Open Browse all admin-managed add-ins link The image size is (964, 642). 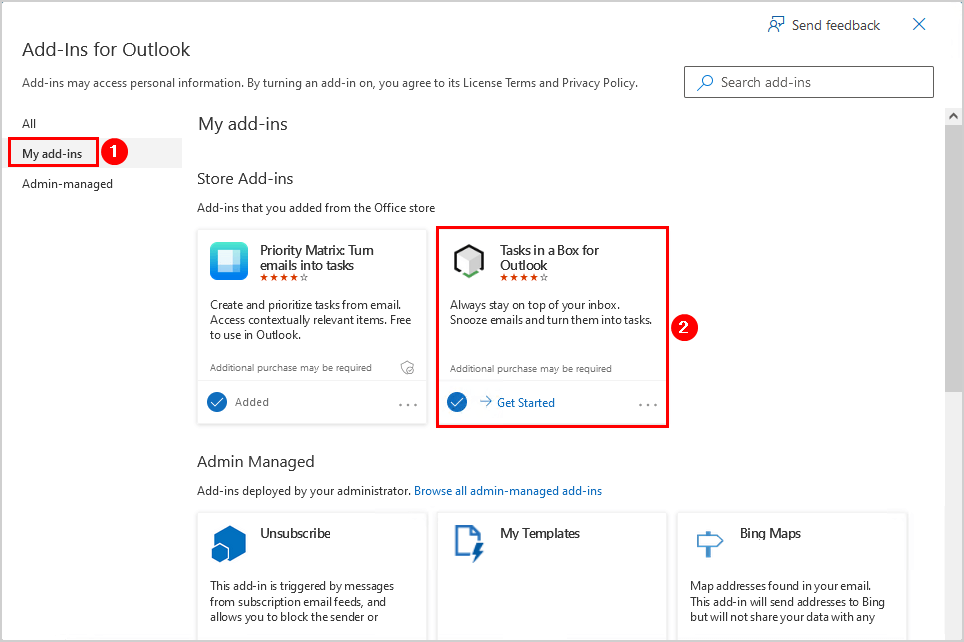pos(508,491)
